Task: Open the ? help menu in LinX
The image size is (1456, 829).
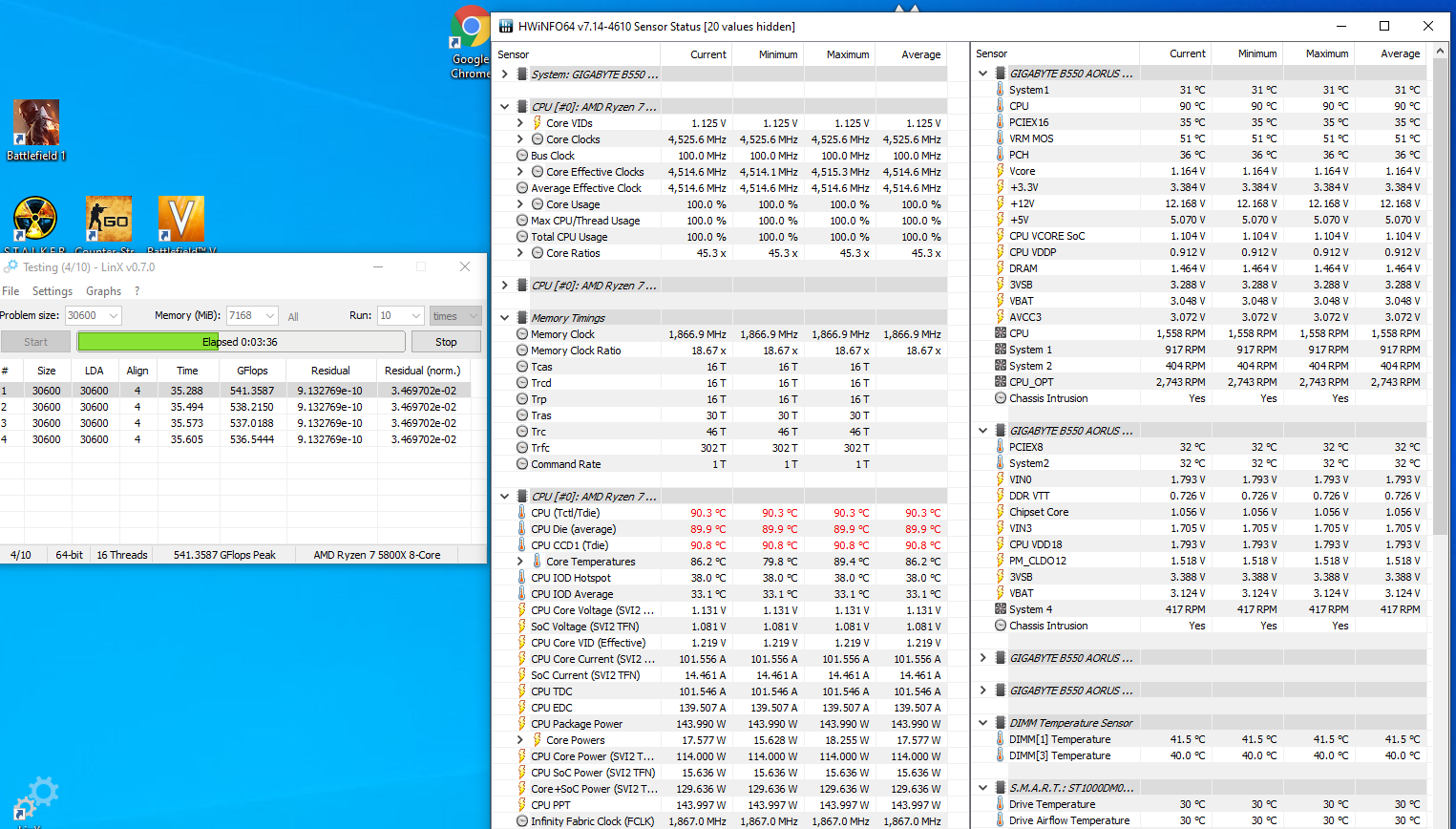Action: pos(137,291)
